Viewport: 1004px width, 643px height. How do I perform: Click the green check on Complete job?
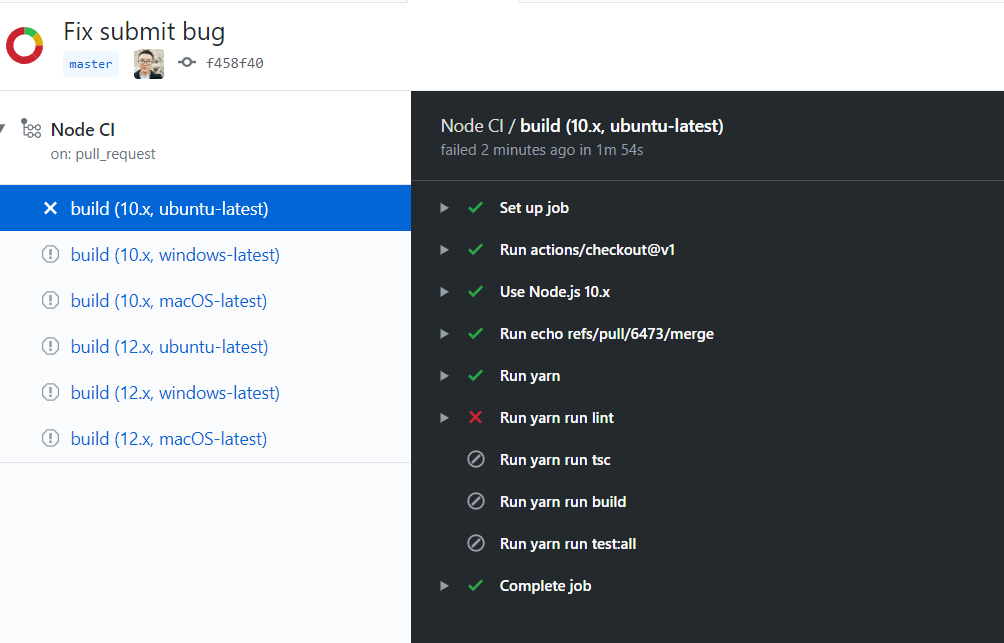pos(475,585)
